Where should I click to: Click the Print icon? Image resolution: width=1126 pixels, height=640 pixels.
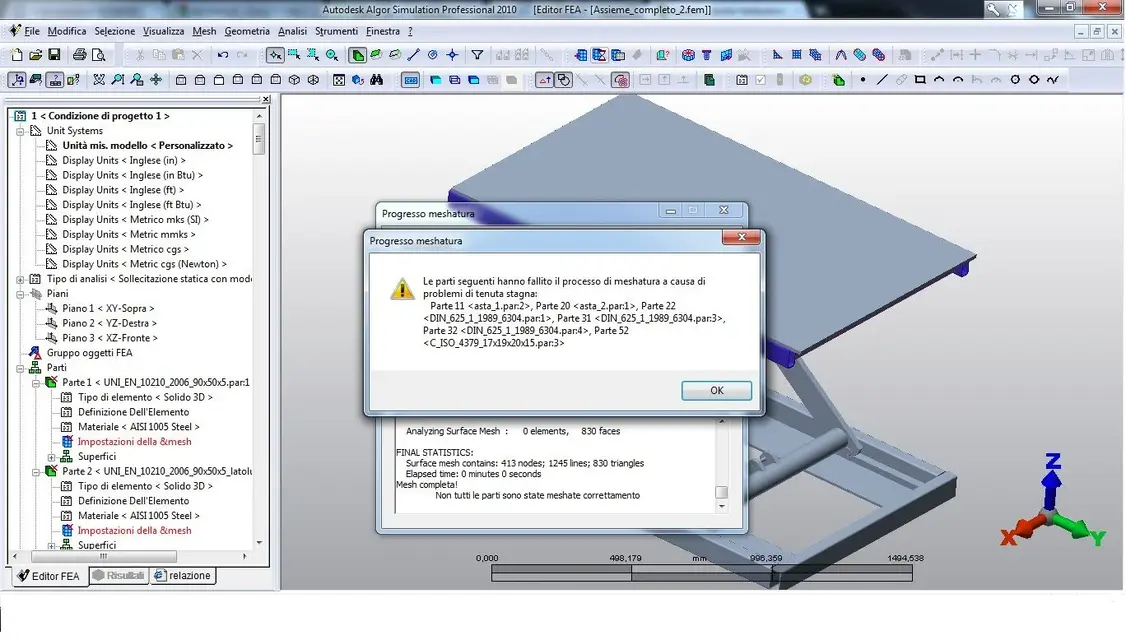coord(79,55)
